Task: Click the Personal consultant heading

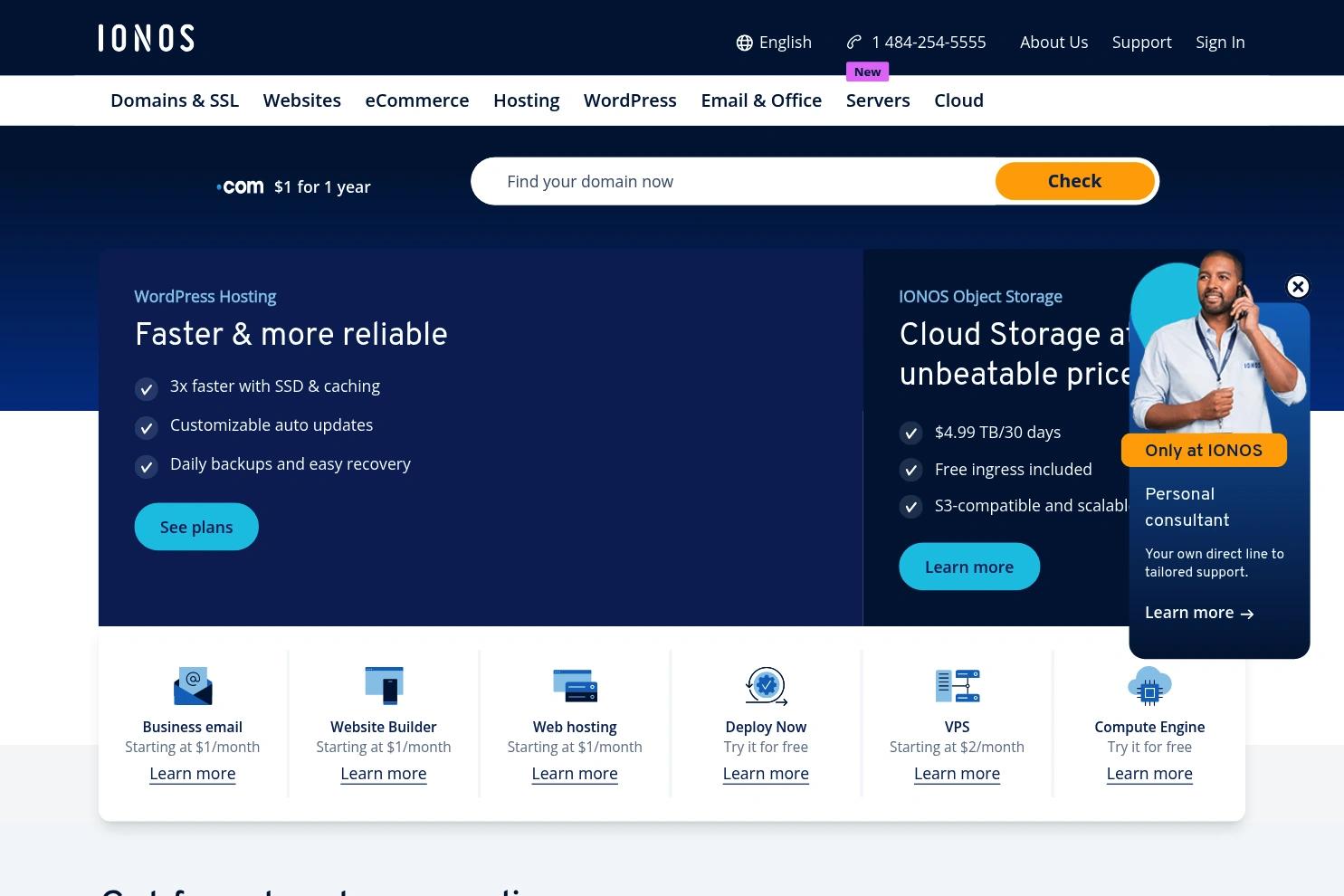Action: click(x=1187, y=507)
